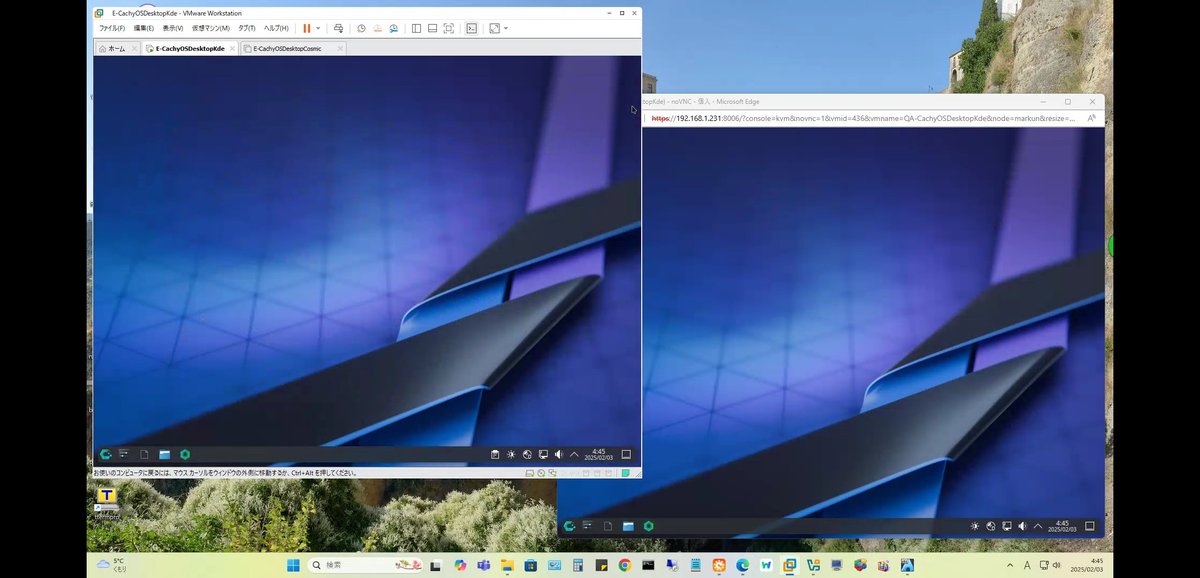Screen dimensions: 1200x578
Task: Click the display configuration tray icon in VMware guest
Action: [543, 454]
